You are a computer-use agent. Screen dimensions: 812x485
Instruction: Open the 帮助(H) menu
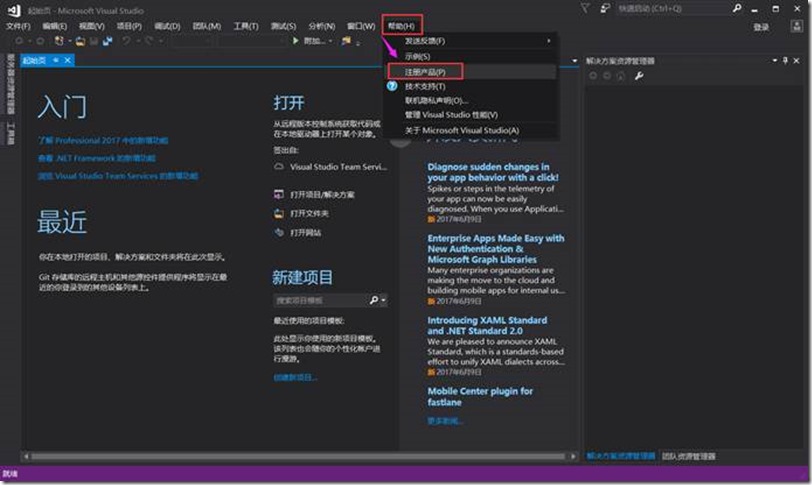pyautogui.click(x=401, y=25)
